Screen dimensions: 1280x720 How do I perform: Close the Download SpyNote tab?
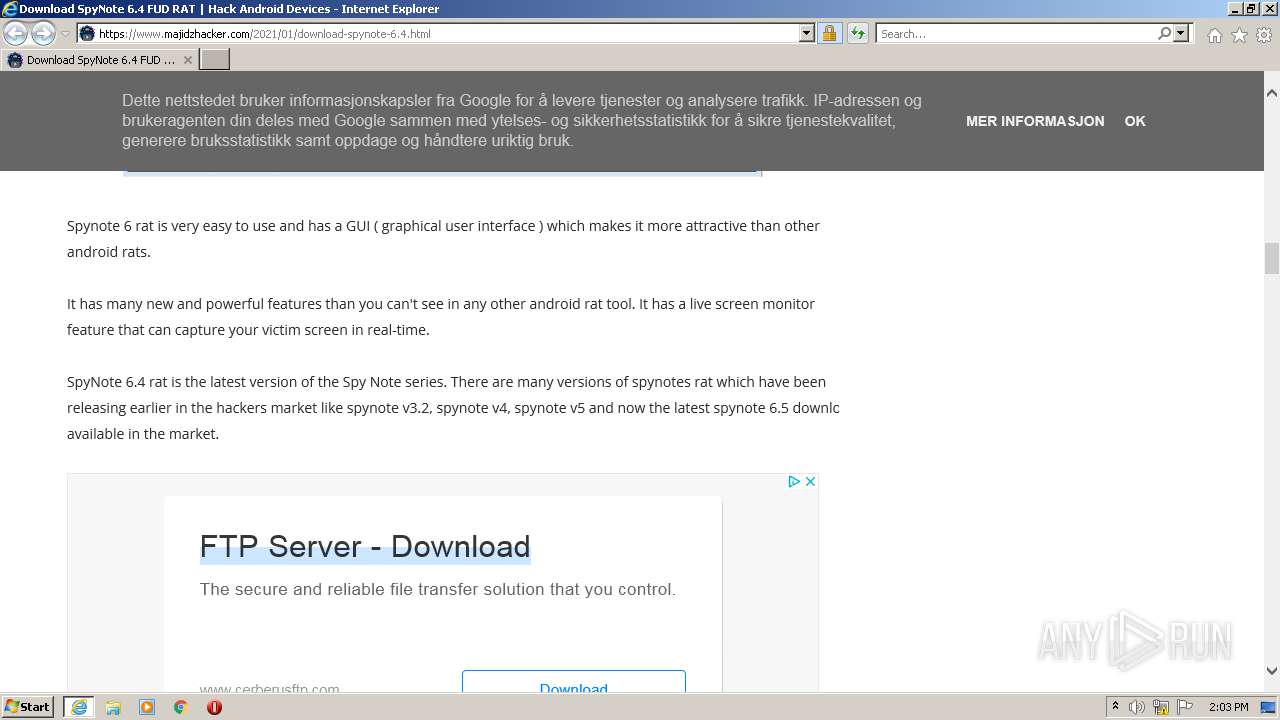(x=187, y=60)
